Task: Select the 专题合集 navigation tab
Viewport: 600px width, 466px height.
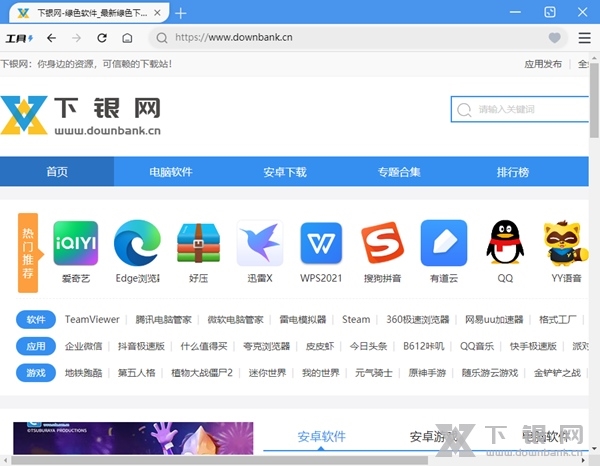Action: [399, 171]
